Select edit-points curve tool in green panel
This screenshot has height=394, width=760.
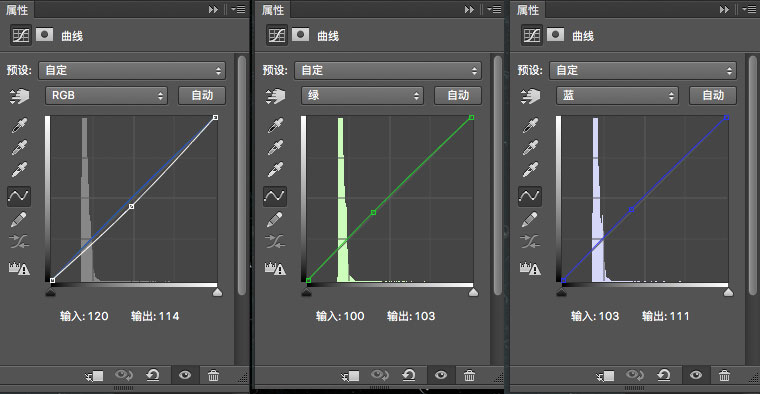[x=275, y=196]
